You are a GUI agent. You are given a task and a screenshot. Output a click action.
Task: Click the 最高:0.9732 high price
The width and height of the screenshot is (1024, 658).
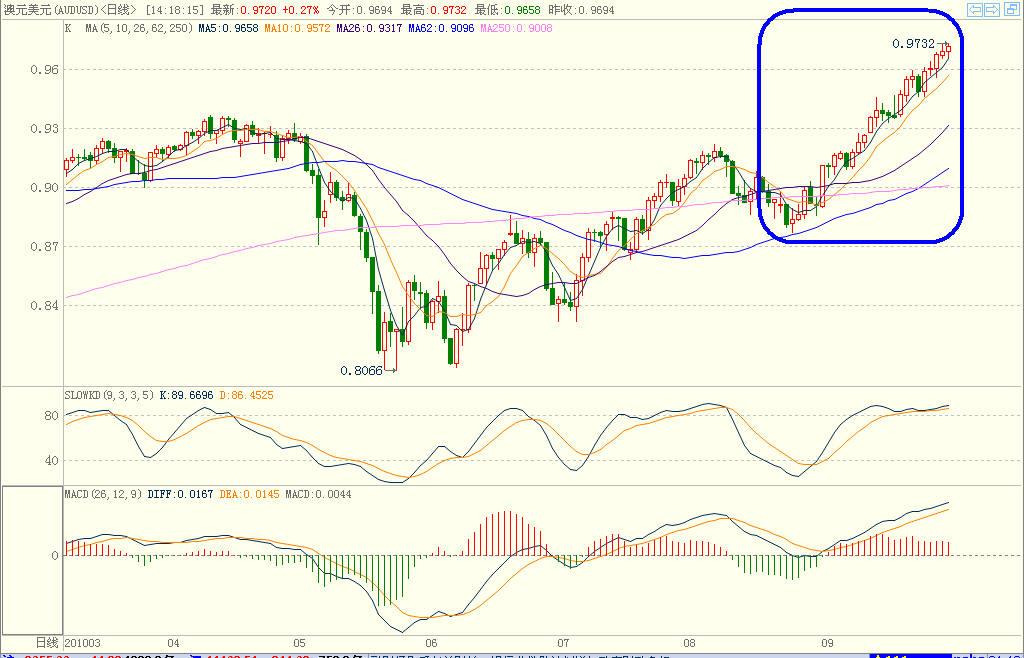pyautogui.click(x=434, y=10)
